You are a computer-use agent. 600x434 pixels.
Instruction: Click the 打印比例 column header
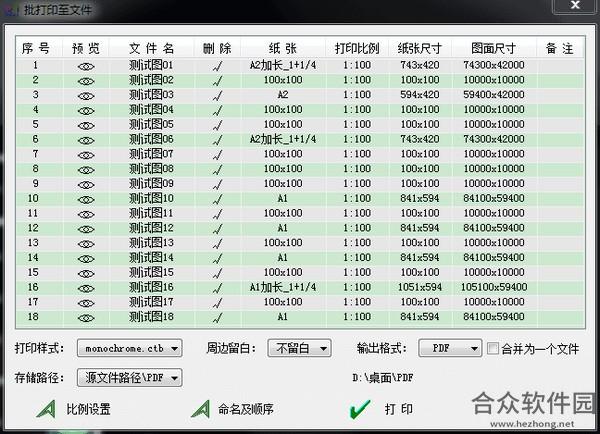point(357,48)
